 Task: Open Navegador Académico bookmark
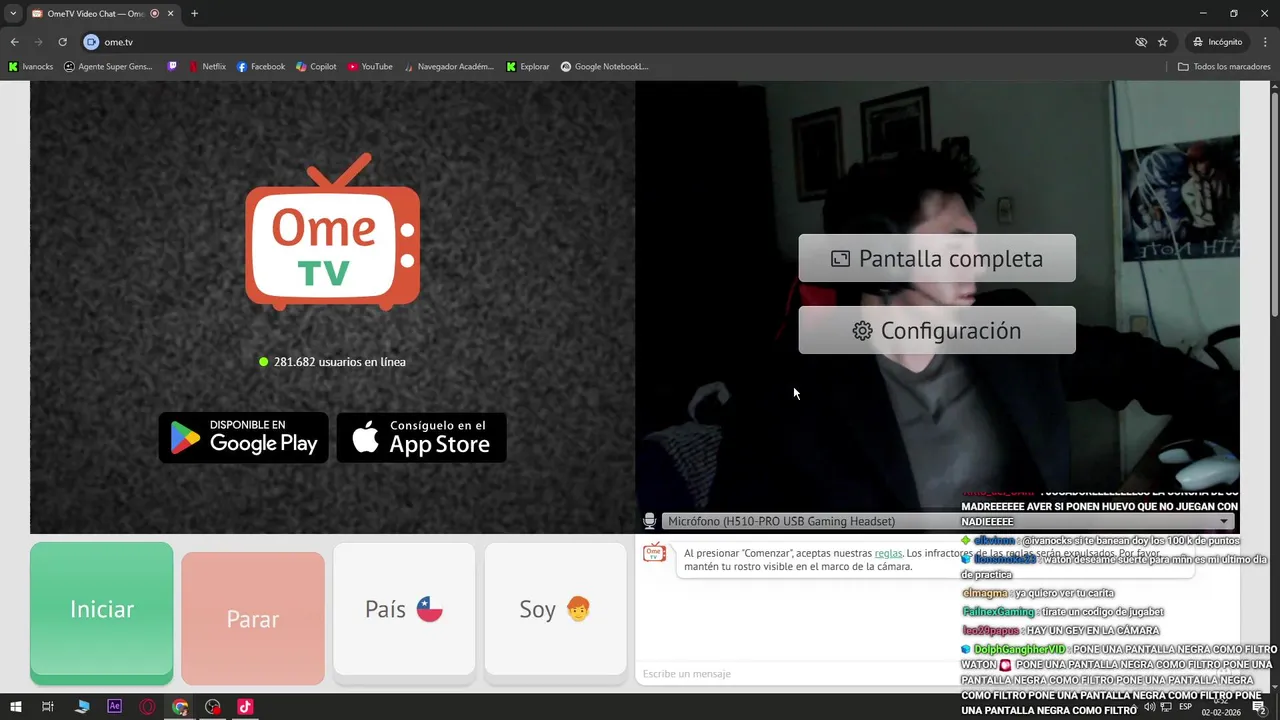click(449, 67)
